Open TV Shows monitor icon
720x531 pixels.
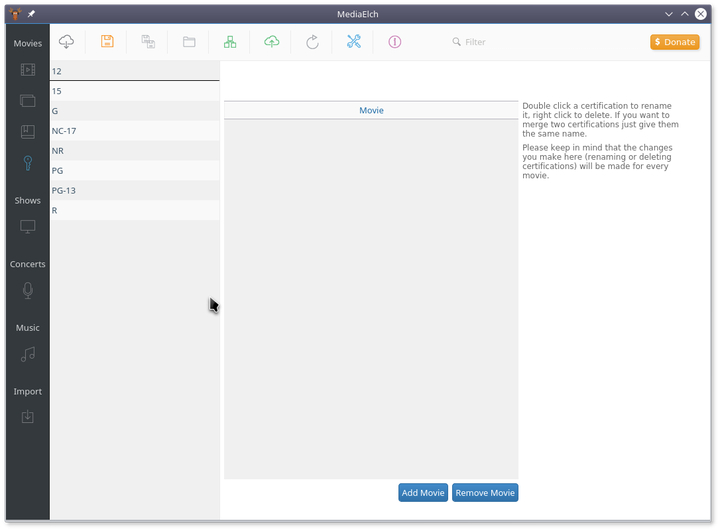(28, 227)
